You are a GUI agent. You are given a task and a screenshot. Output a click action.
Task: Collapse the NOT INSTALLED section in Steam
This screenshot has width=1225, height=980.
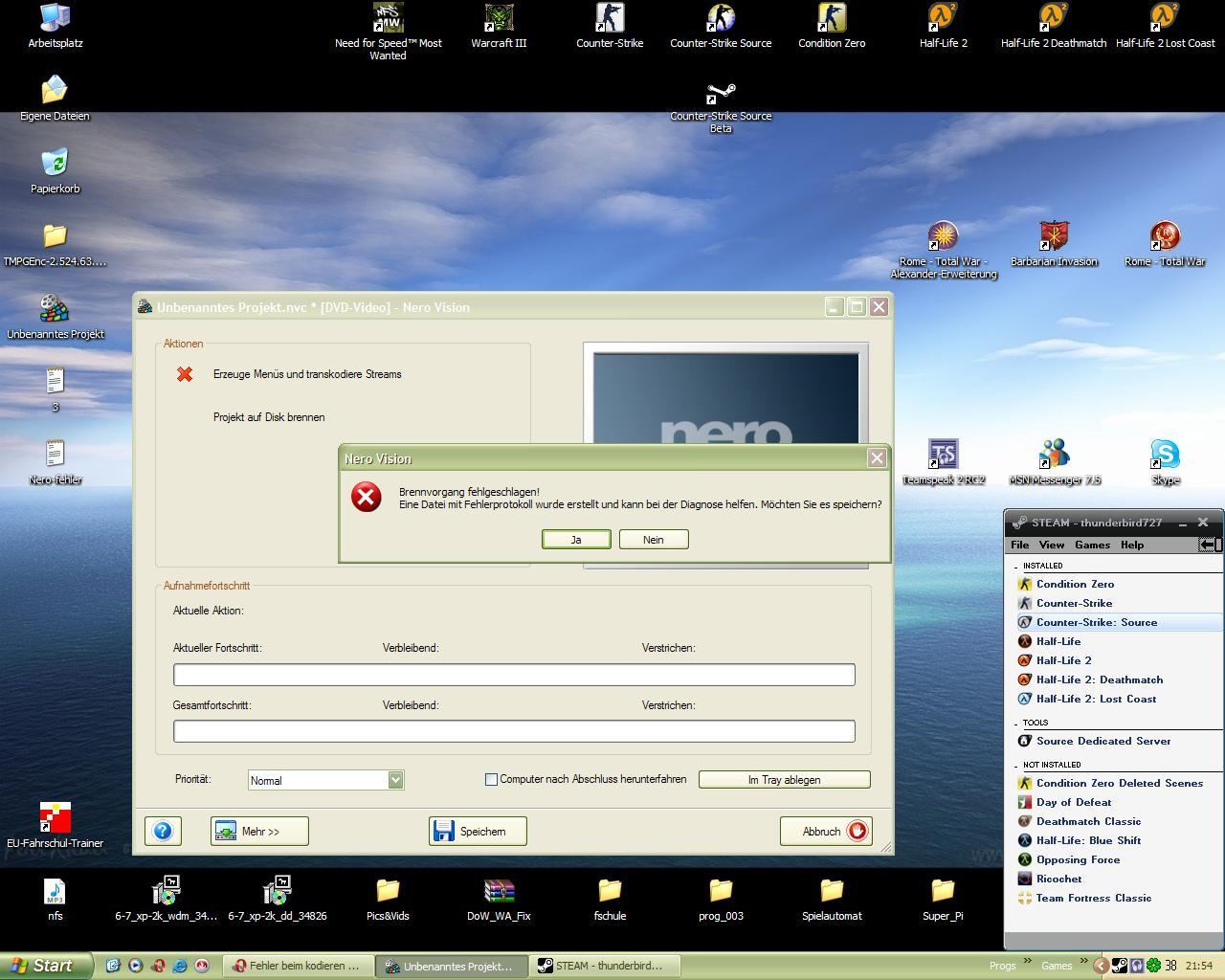pos(1016,766)
